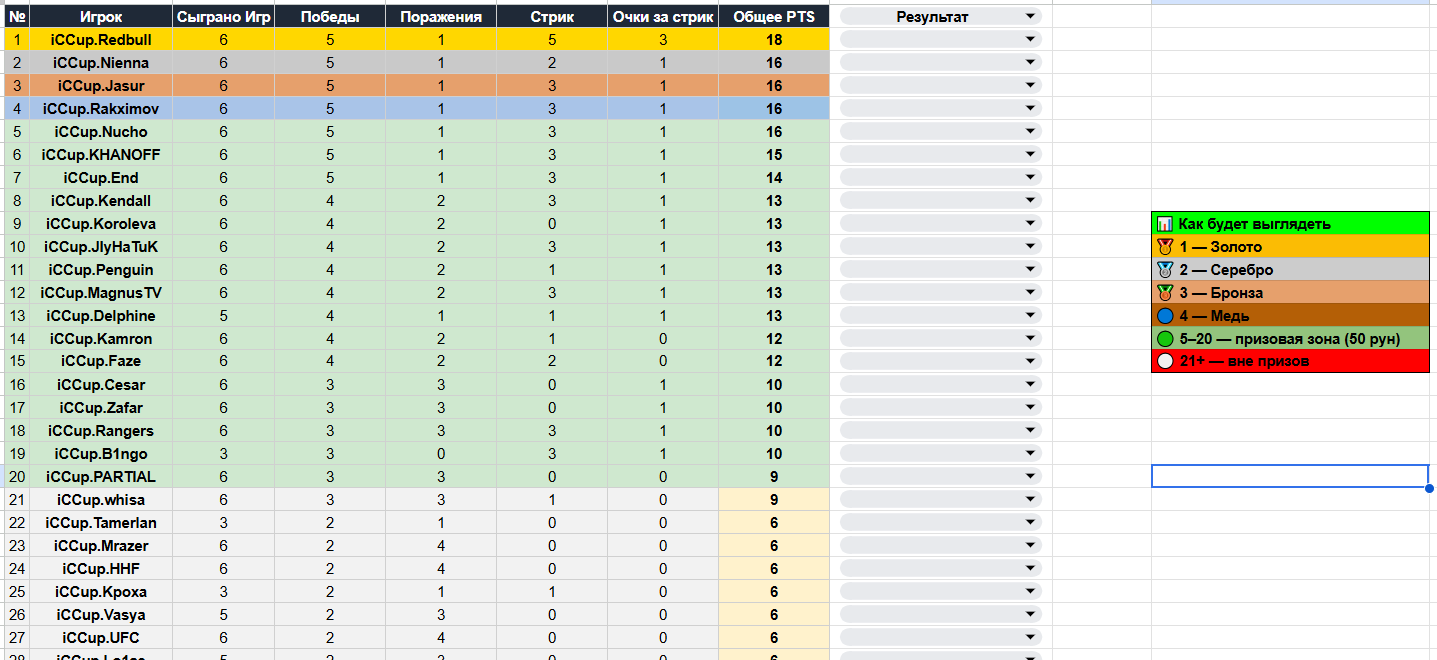
Task: Select the total PTS cell showing 18
Action: 773,40
